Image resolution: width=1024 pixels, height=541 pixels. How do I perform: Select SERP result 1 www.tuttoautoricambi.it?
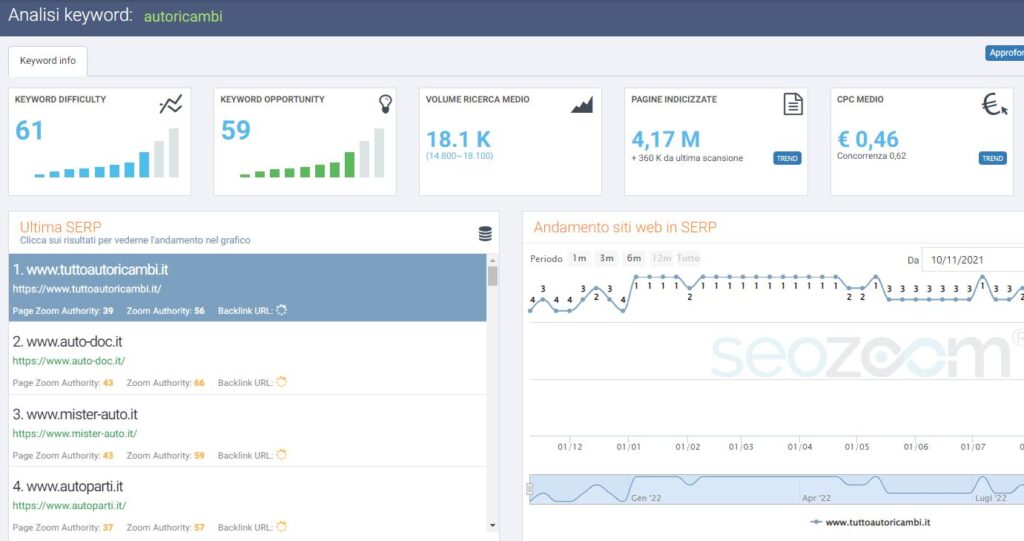pyautogui.click(x=248, y=287)
